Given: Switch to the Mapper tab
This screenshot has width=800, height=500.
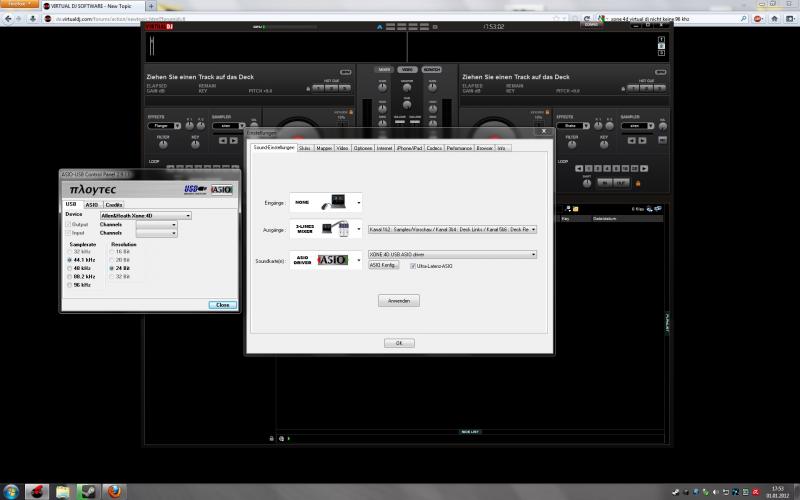Looking at the screenshot, I should 324,148.
